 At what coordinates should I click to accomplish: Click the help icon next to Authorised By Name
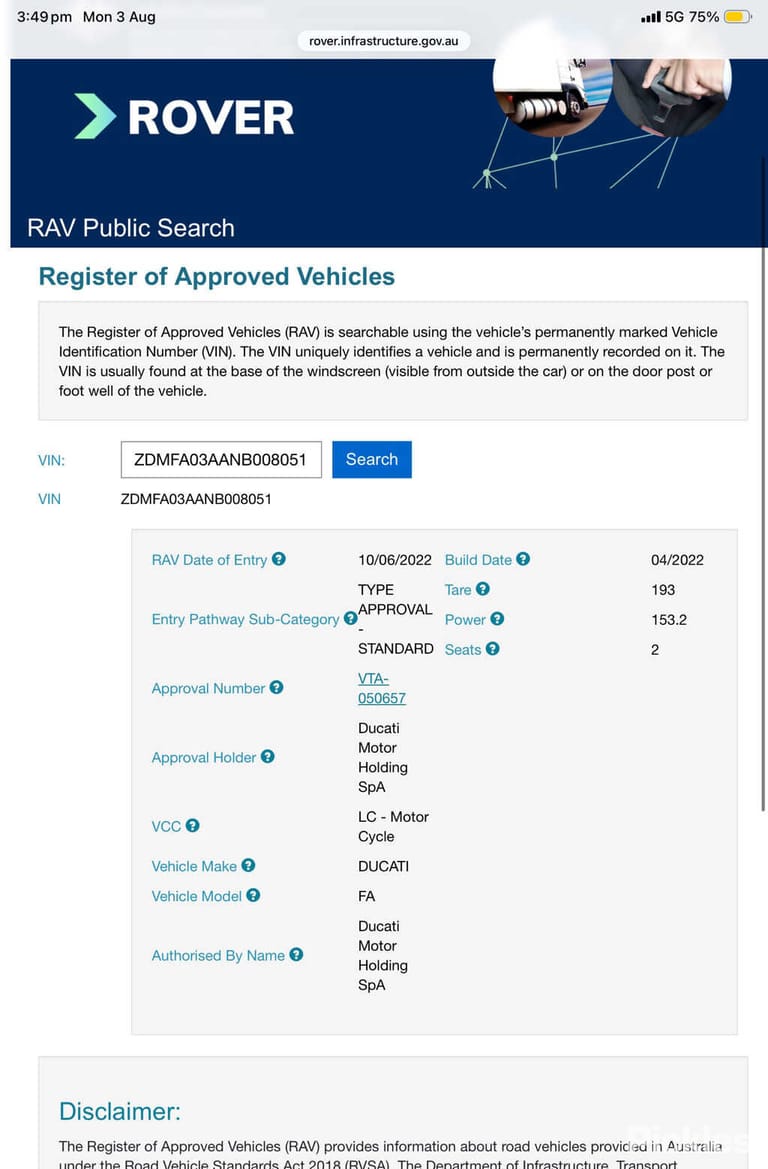click(296, 954)
